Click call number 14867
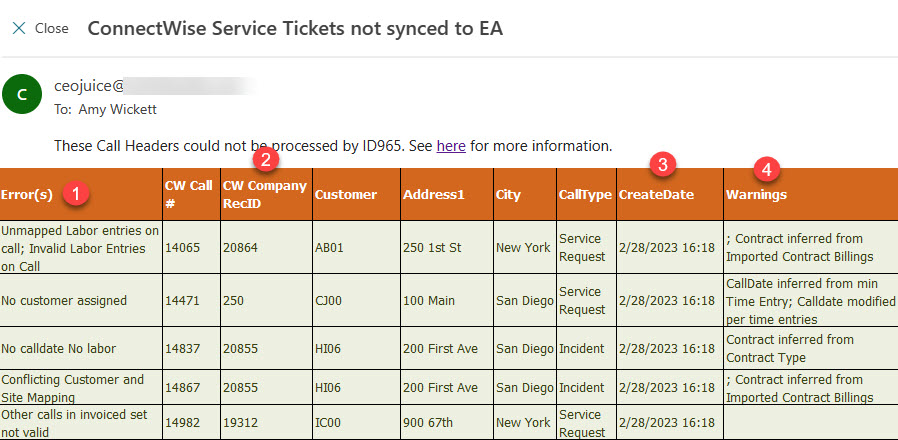This screenshot has height=440, width=898. point(182,388)
